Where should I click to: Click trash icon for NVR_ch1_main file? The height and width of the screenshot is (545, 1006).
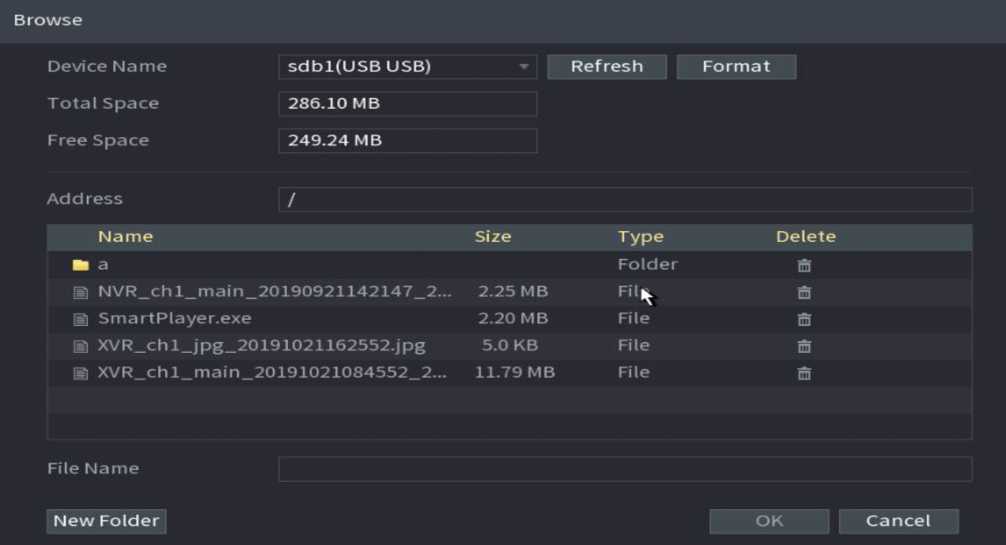803,292
